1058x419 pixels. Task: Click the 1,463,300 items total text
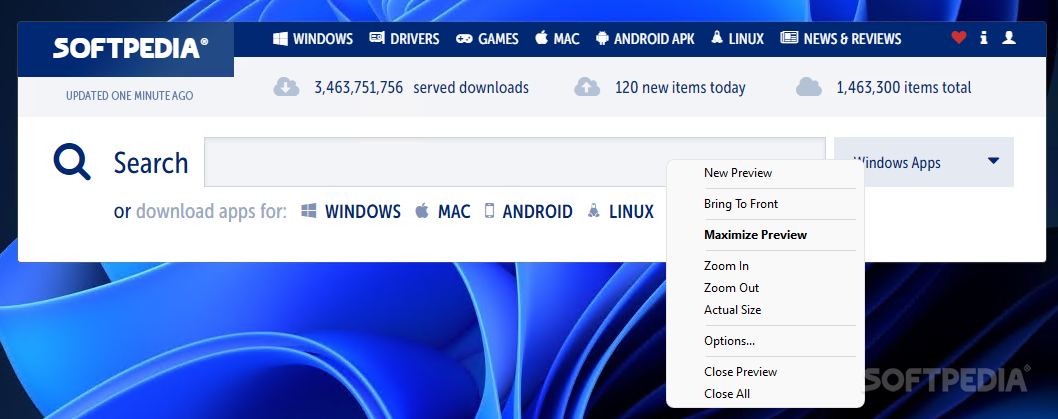(x=904, y=88)
